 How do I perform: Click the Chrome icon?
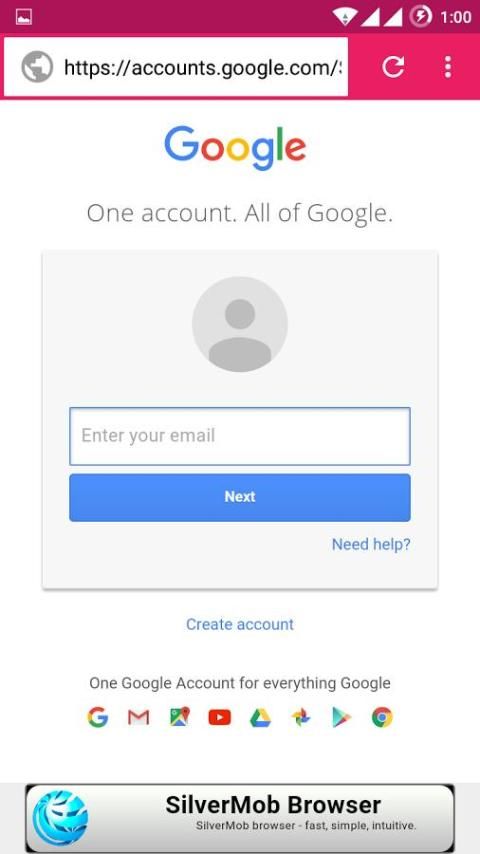coord(382,717)
